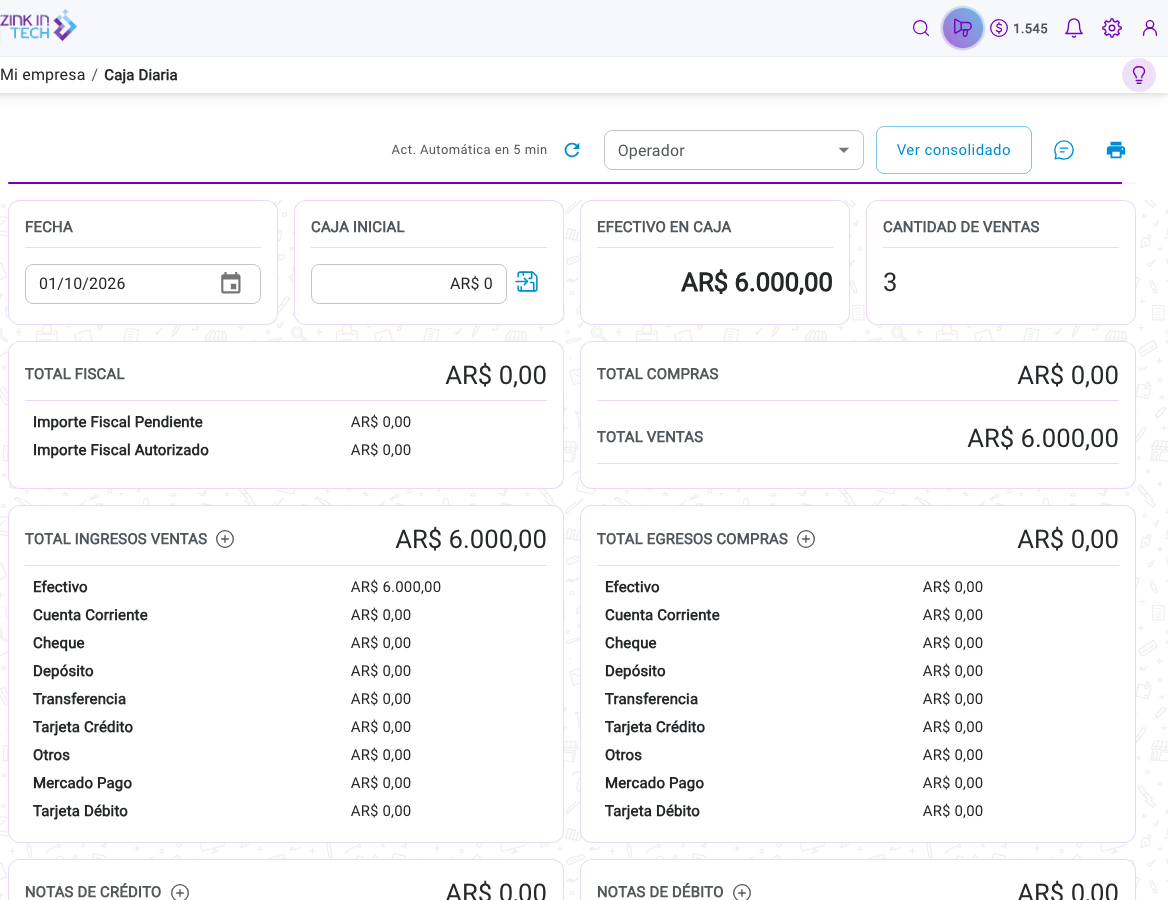This screenshot has width=1168, height=900.
Task: Click the Caja Inicial import icon
Action: 527,282
